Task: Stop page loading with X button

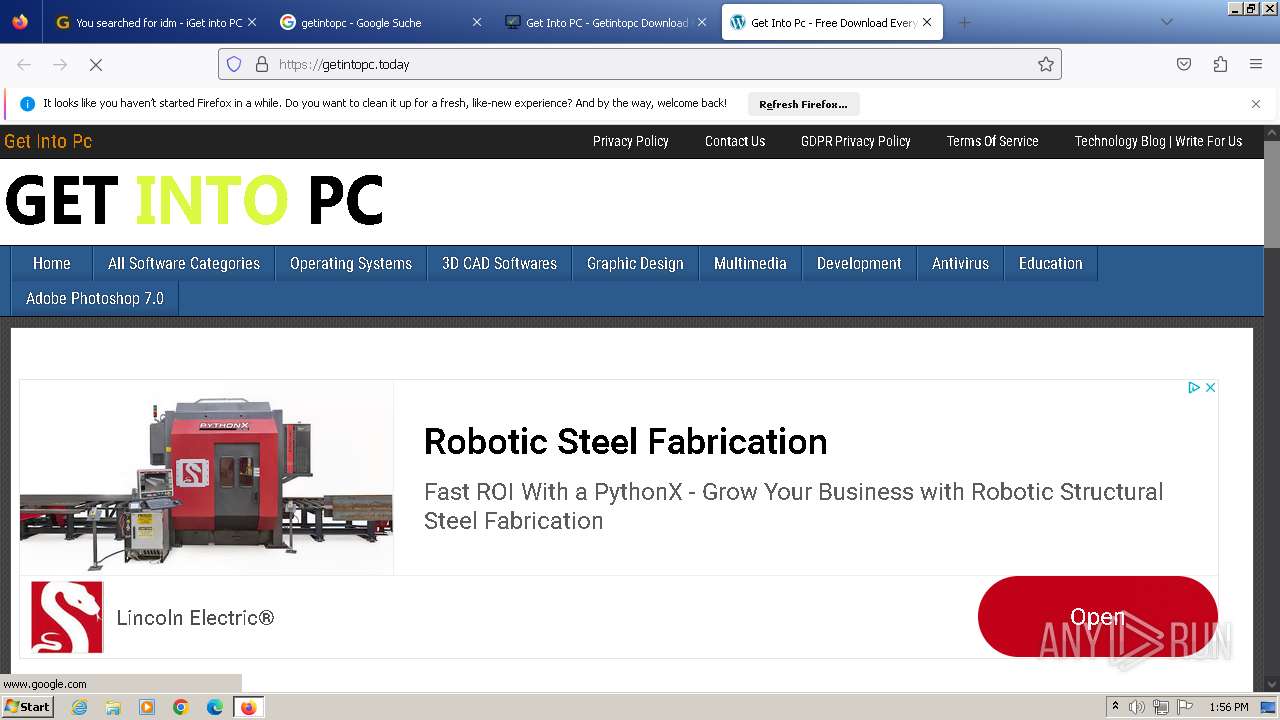Action: 96,64
